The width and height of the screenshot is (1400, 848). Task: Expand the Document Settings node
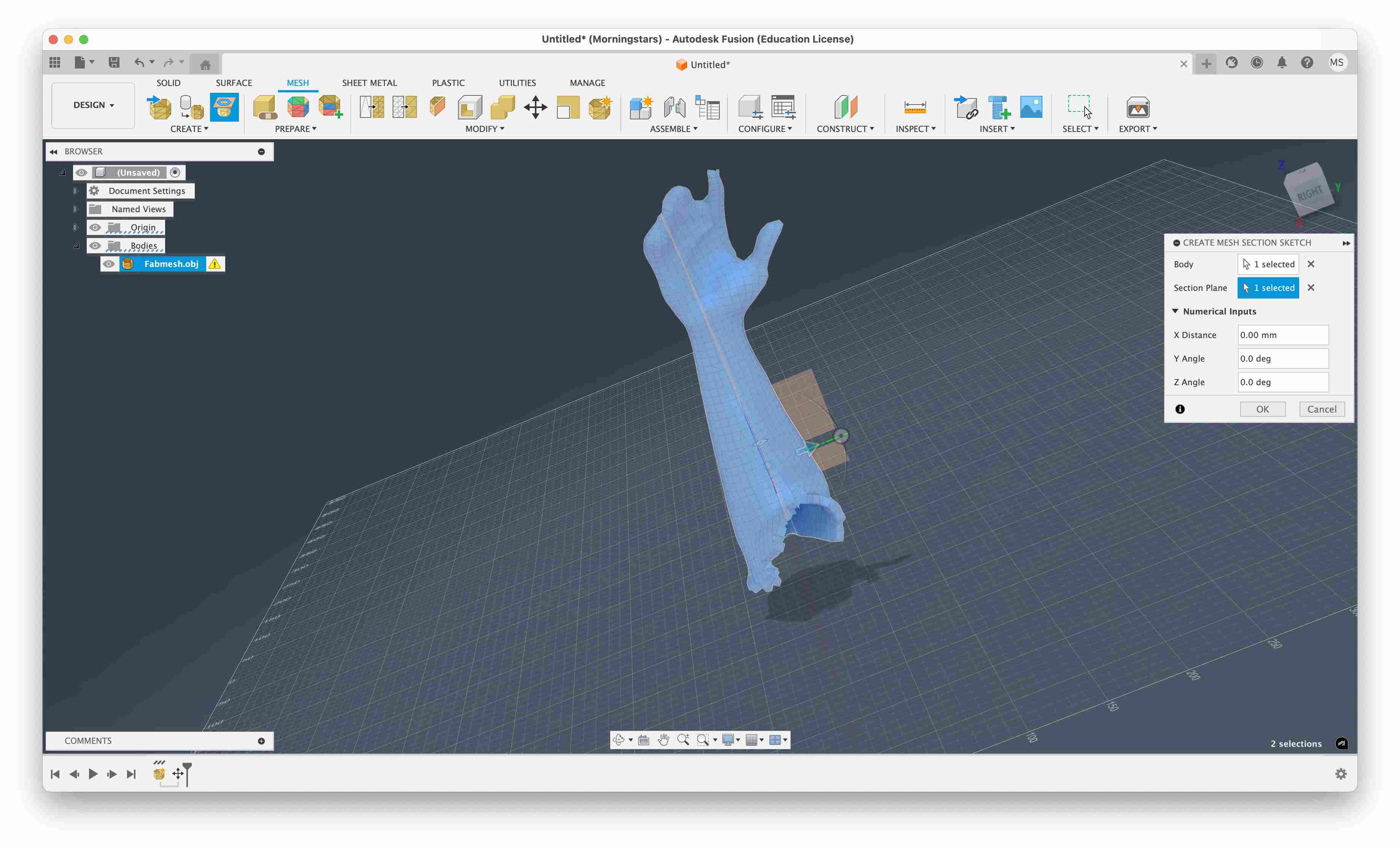[75, 191]
